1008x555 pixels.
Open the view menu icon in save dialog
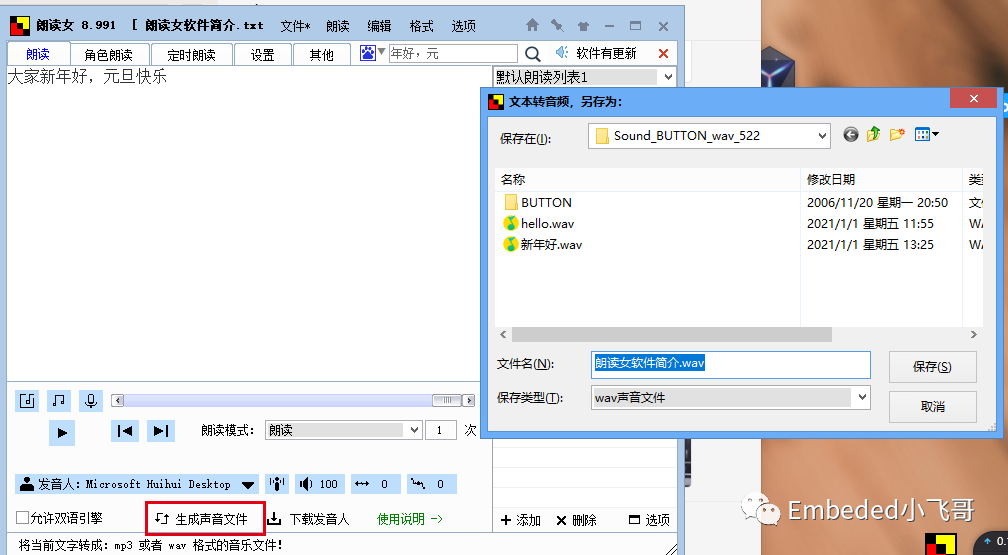[926, 134]
